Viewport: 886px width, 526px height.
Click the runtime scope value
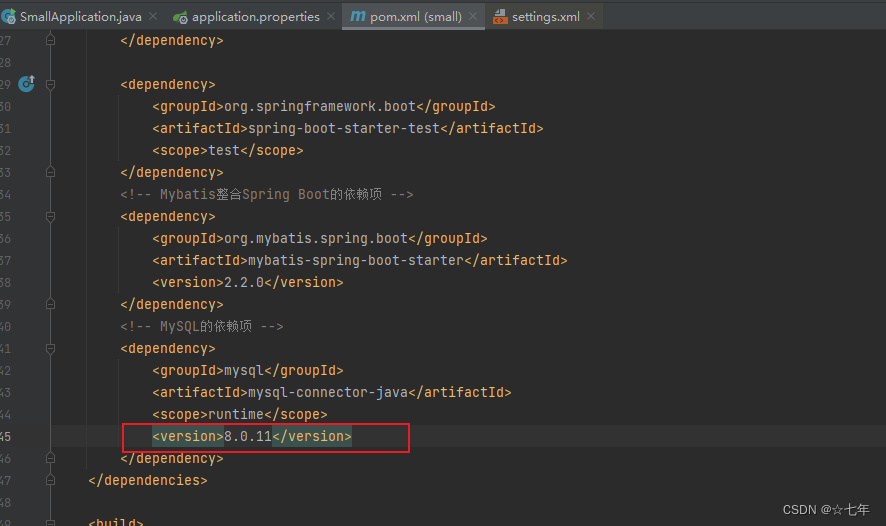tap(236, 414)
